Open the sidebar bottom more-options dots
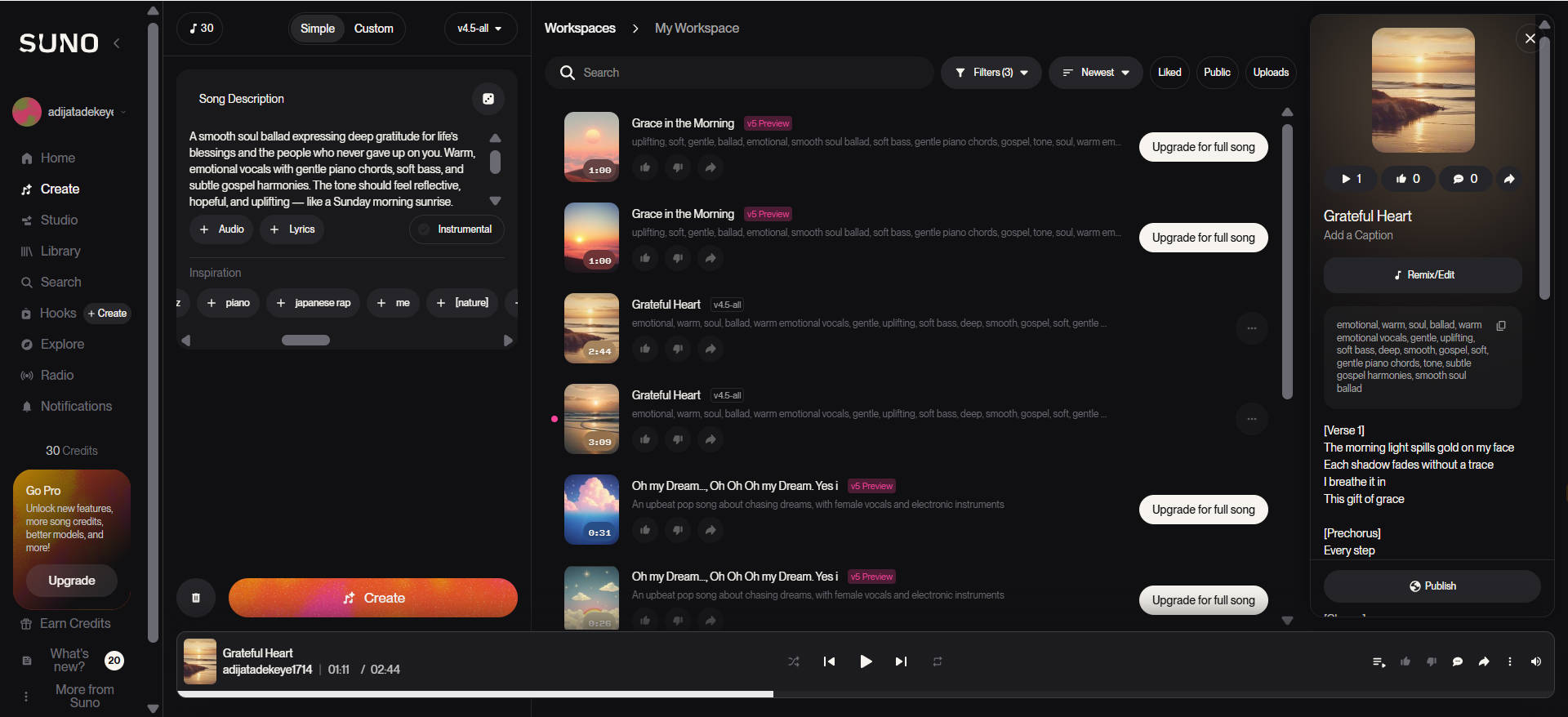The width and height of the screenshot is (1568, 717). tap(26, 697)
